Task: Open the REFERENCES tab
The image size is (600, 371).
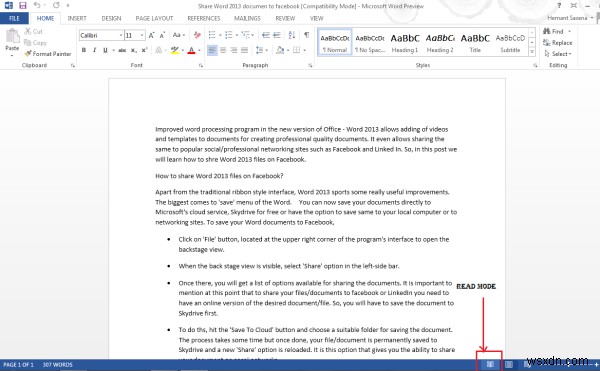Action: pyautogui.click(x=204, y=18)
